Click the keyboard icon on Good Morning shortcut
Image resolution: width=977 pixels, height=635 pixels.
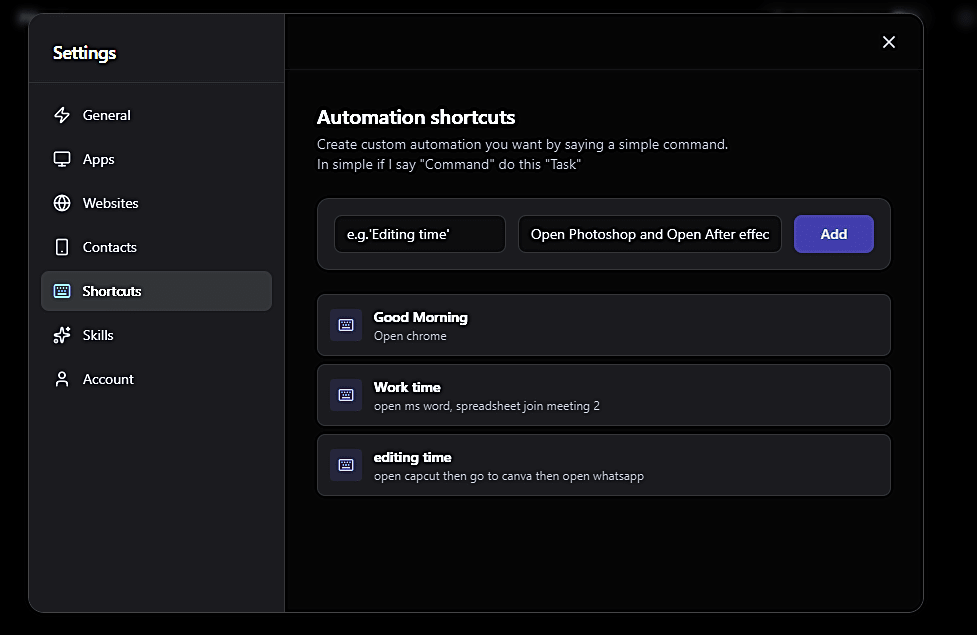click(x=345, y=325)
